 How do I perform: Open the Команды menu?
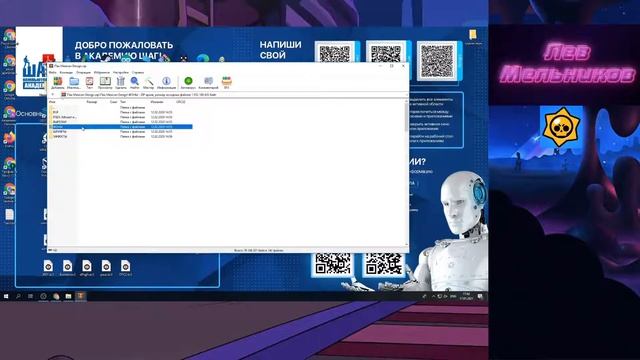point(66,72)
